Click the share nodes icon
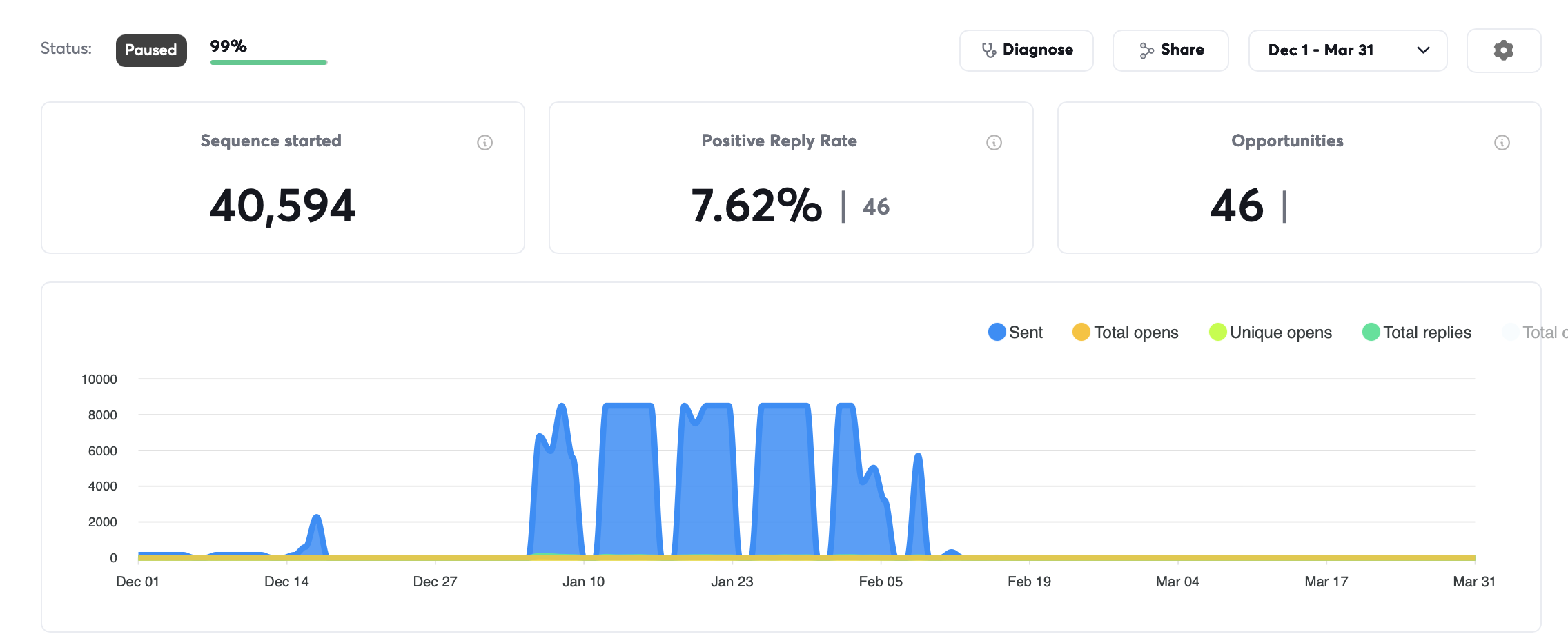1568x643 pixels. click(1146, 50)
